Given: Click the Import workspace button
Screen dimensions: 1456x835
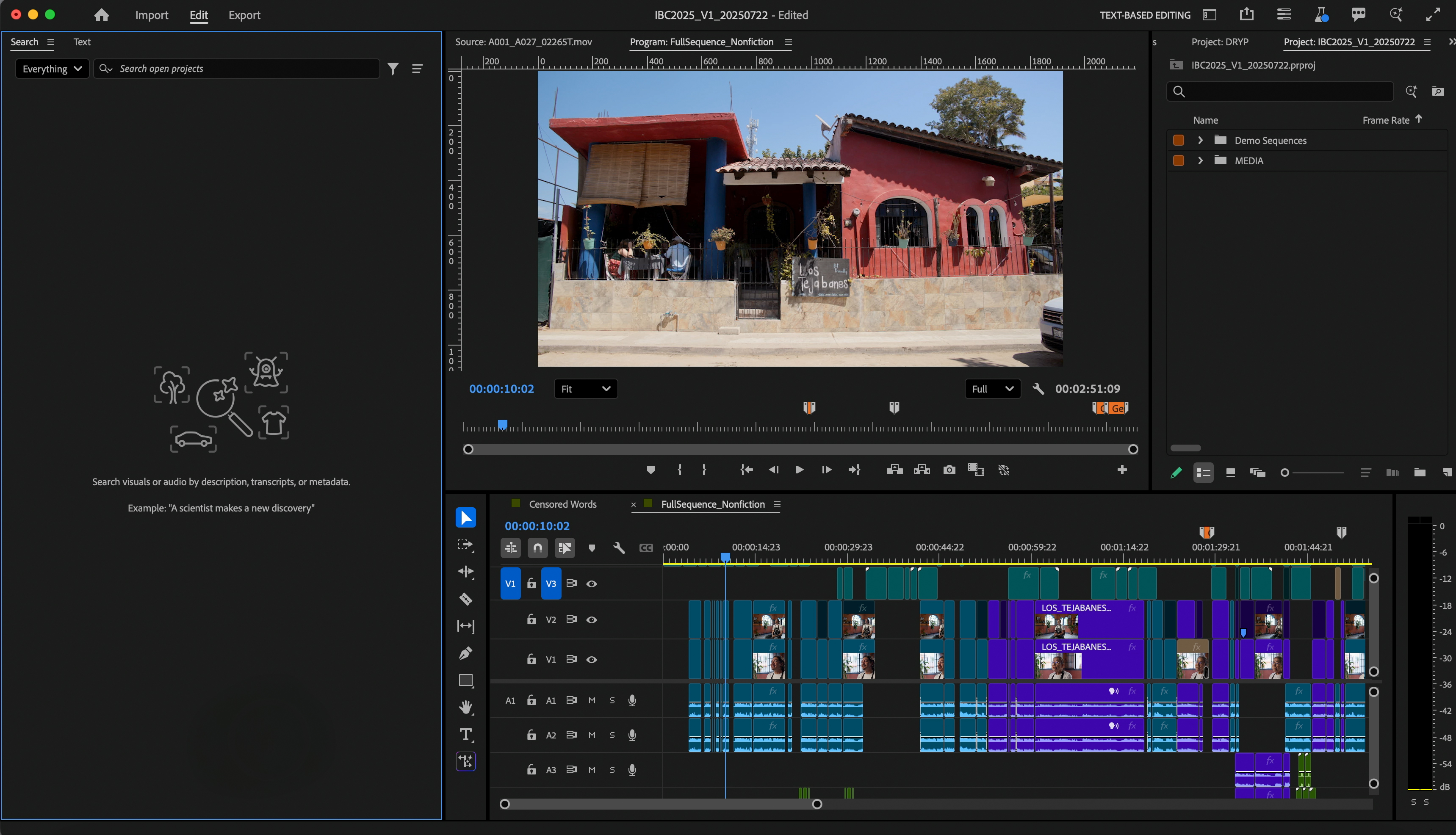Looking at the screenshot, I should tap(151, 15).
